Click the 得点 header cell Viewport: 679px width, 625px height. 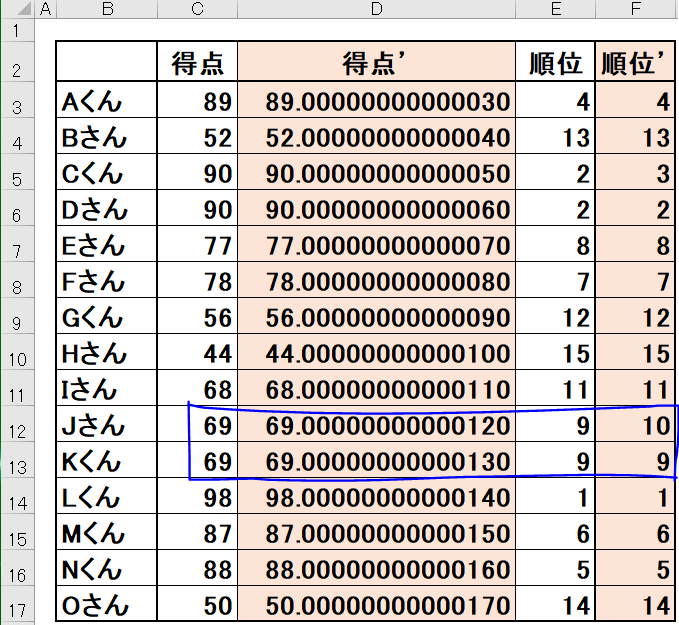point(197,61)
